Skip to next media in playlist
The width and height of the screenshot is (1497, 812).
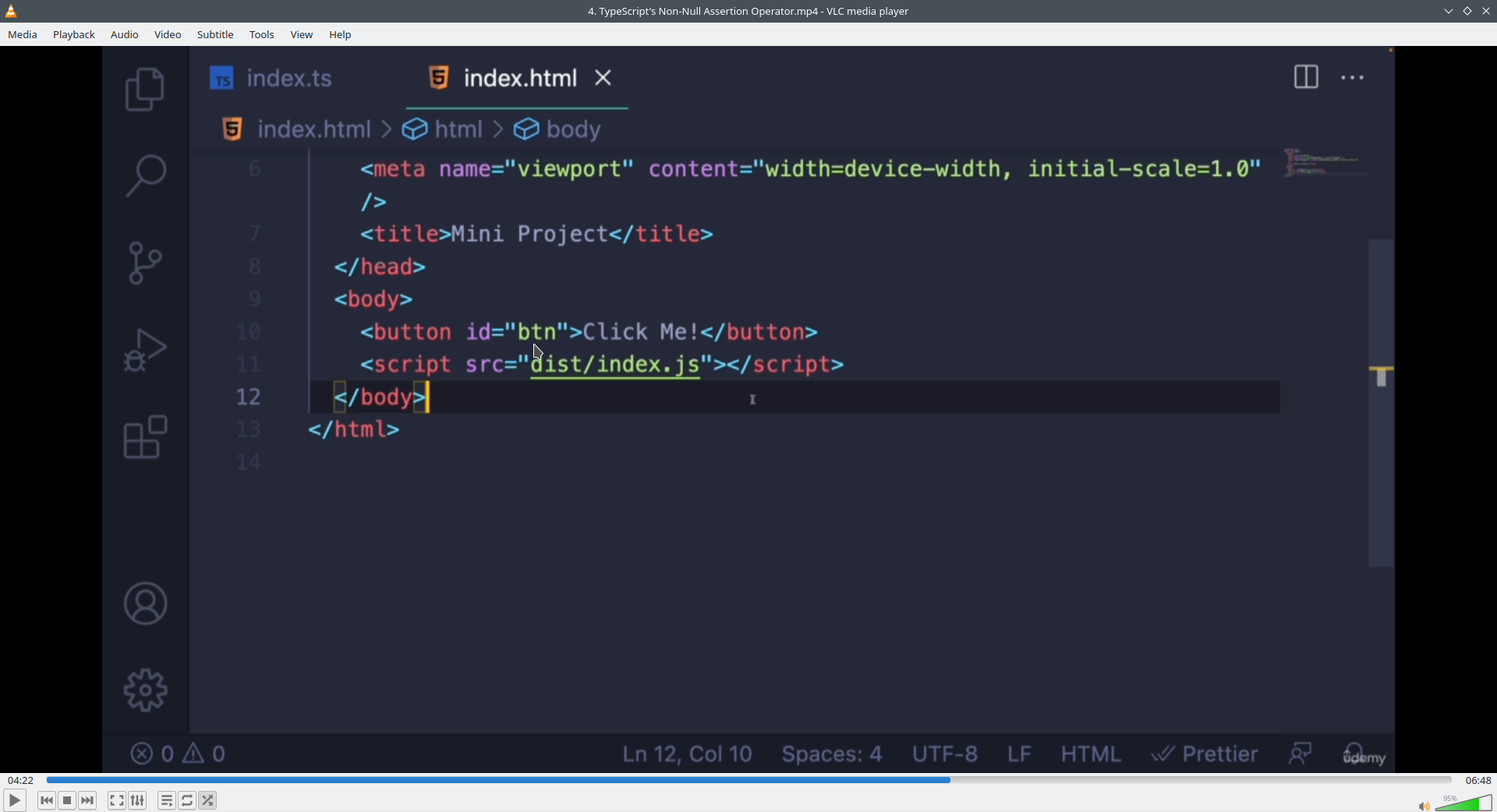click(x=88, y=800)
